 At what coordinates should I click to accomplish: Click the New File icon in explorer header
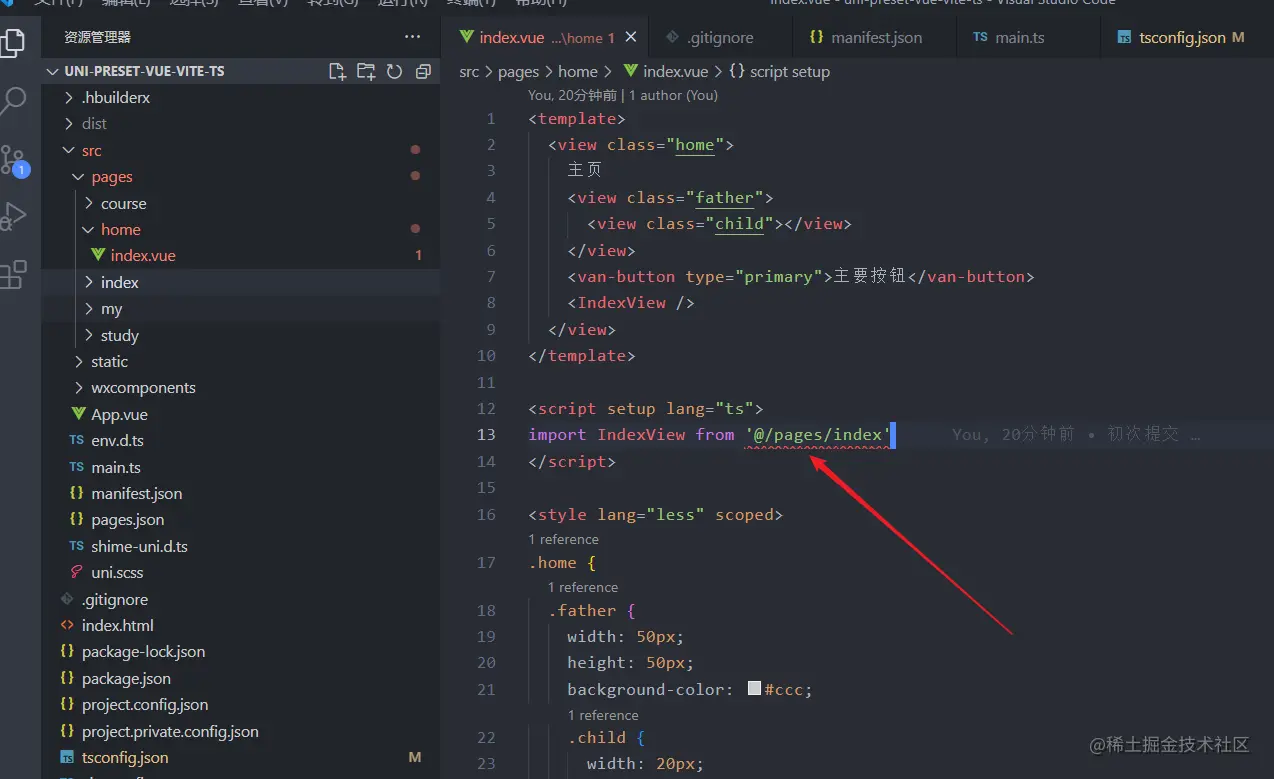(337, 72)
